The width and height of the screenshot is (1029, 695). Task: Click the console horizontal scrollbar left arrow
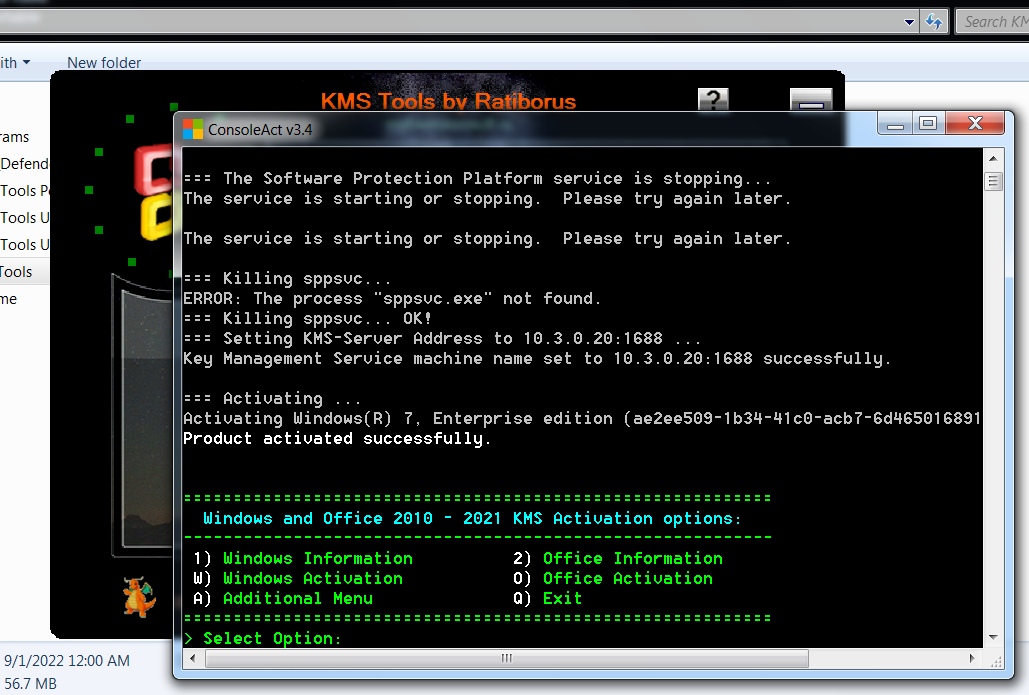coord(192,658)
